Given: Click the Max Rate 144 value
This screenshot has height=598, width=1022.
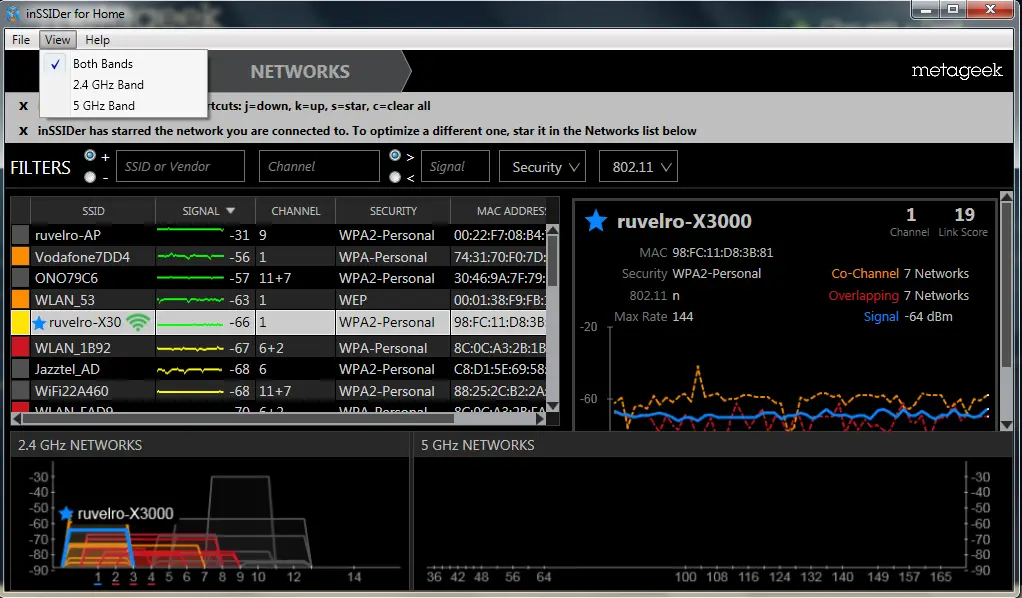Looking at the screenshot, I should pos(683,317).
